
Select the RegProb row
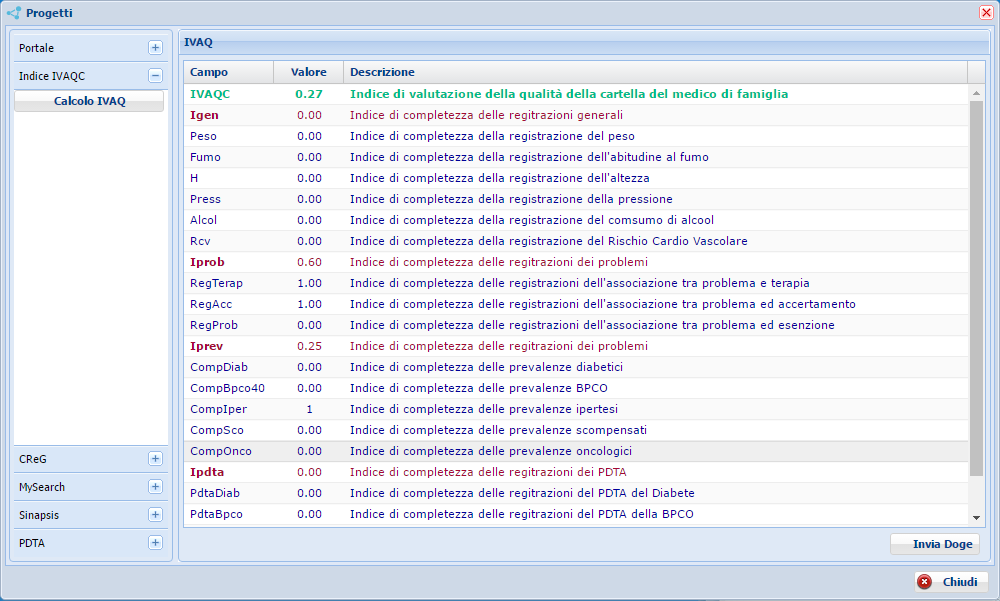click(x=576, y=325)
